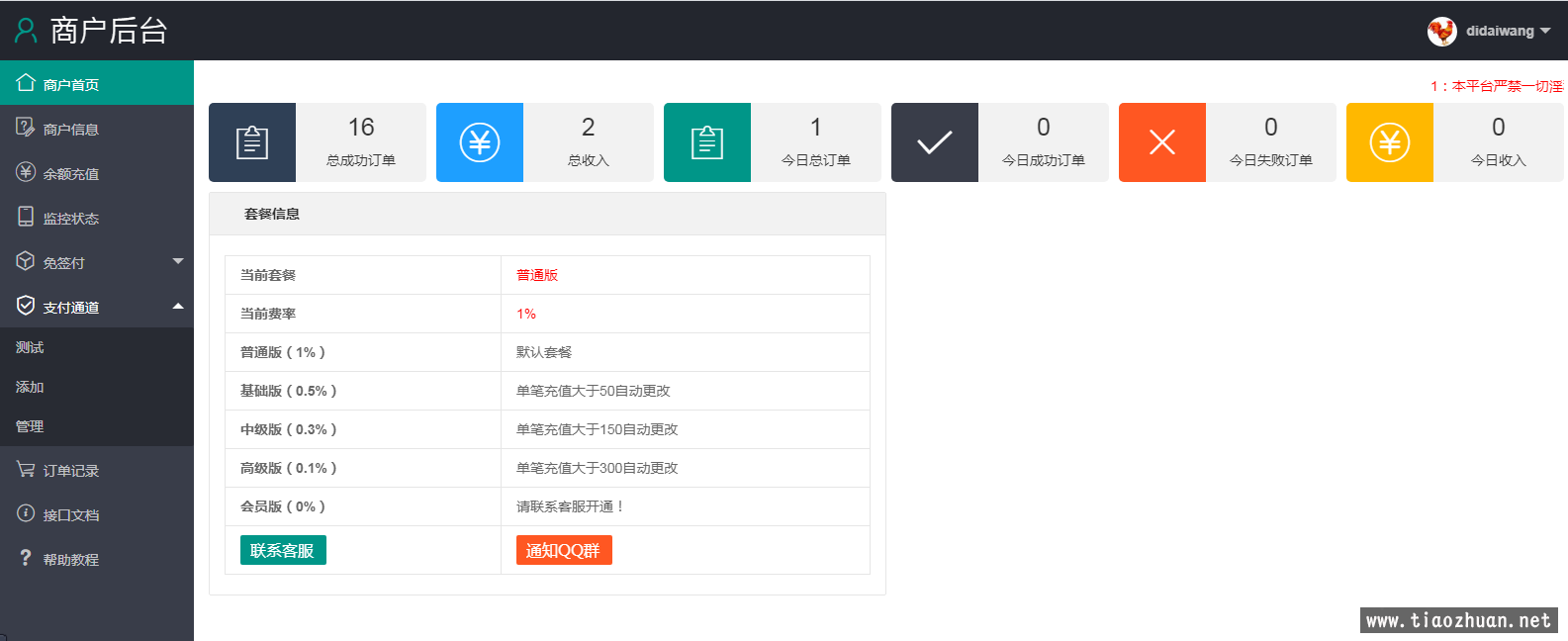Click the 16 总成功订单 count

coord(361,128)
